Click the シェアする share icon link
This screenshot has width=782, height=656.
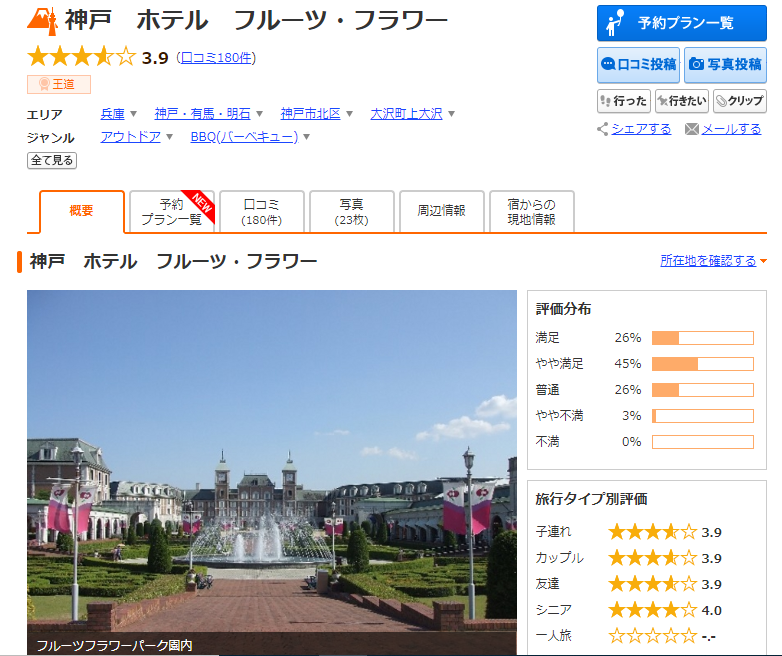pyautogui.click(x=603, y=129)
